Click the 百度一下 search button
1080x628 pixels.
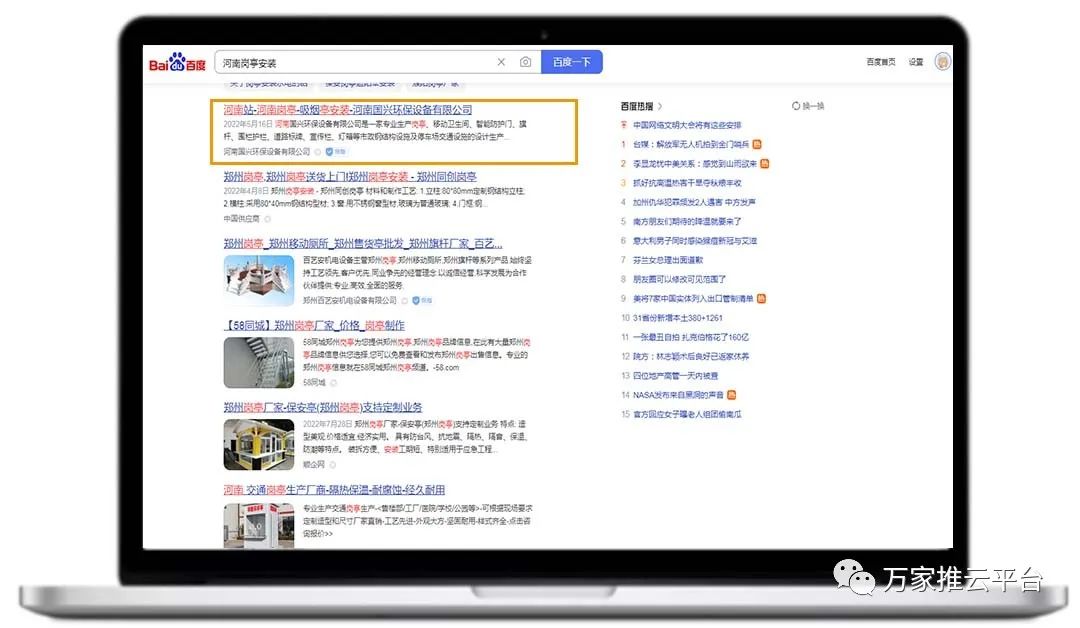pyautogui.click(x=571, y=62)
